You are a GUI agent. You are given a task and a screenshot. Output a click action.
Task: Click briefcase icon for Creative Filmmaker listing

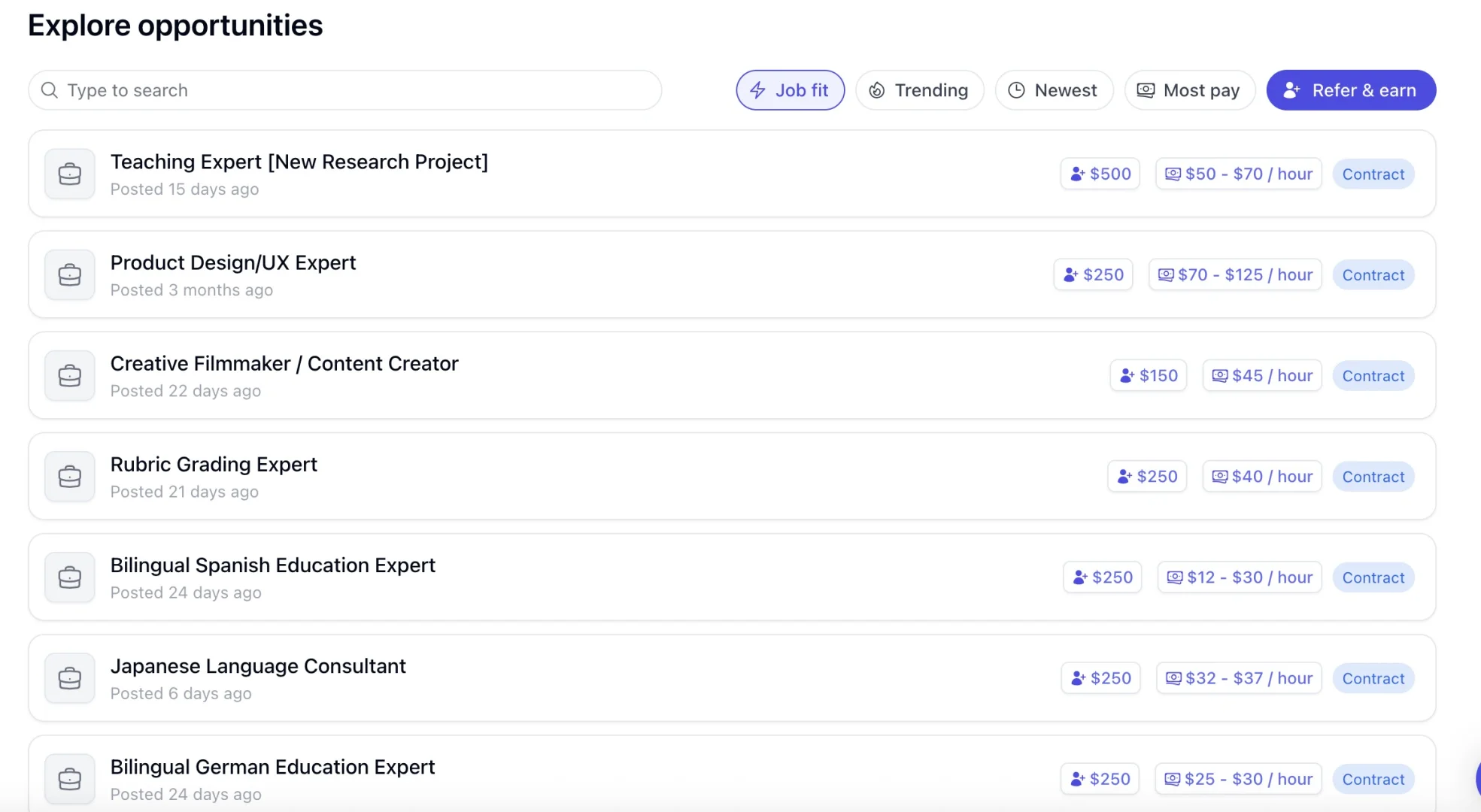(70, 375)
